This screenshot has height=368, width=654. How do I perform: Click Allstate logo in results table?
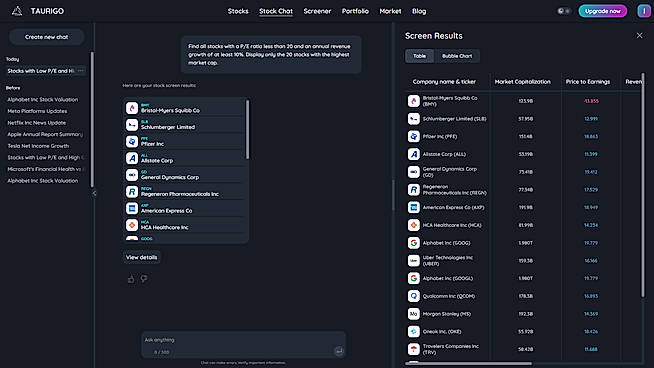(x=413, y=154)
